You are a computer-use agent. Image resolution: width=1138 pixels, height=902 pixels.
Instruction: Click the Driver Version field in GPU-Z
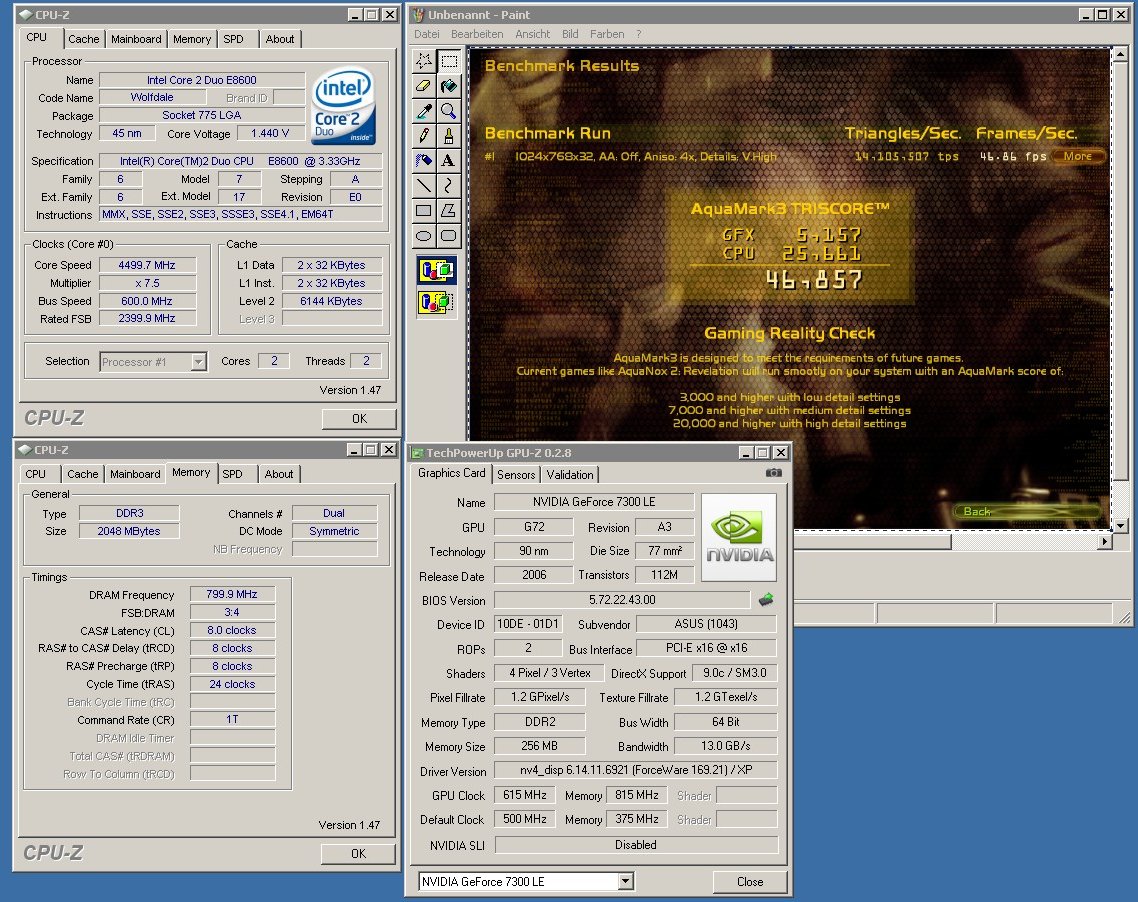point(635,770)
